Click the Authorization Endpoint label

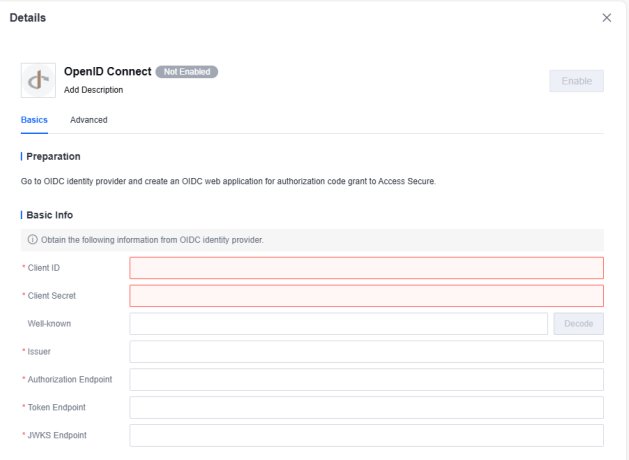70,379
